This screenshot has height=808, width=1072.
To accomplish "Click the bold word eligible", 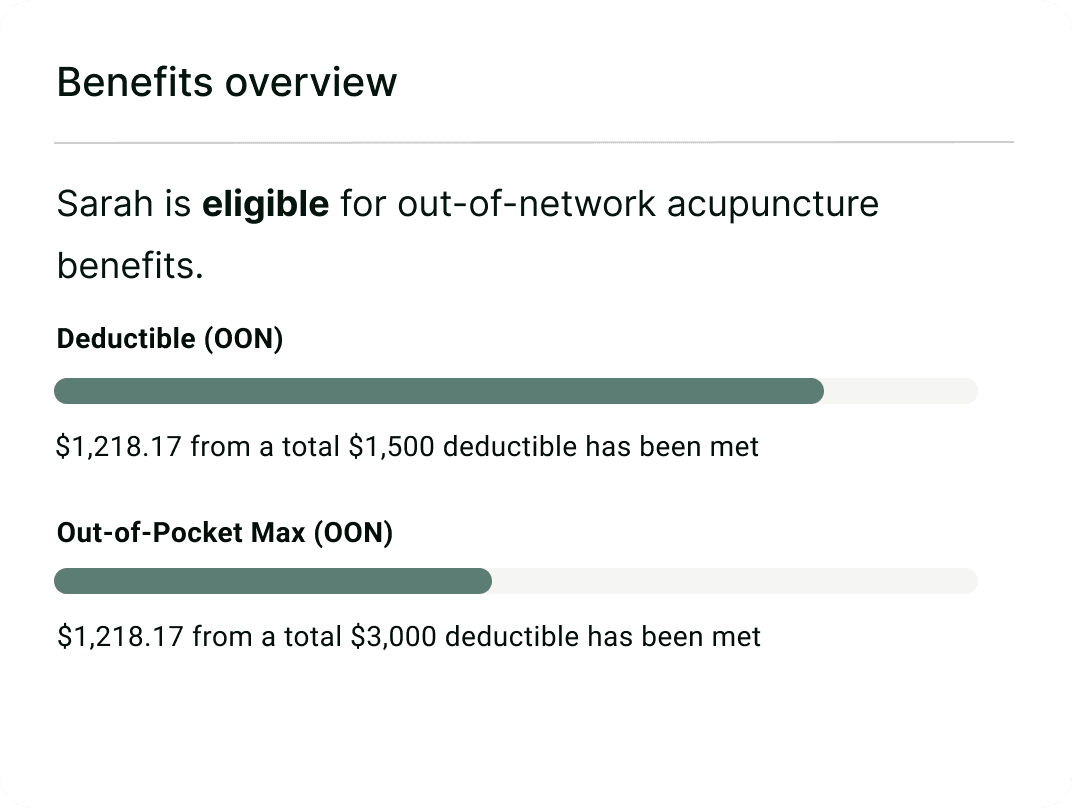I will pos(265,204).
